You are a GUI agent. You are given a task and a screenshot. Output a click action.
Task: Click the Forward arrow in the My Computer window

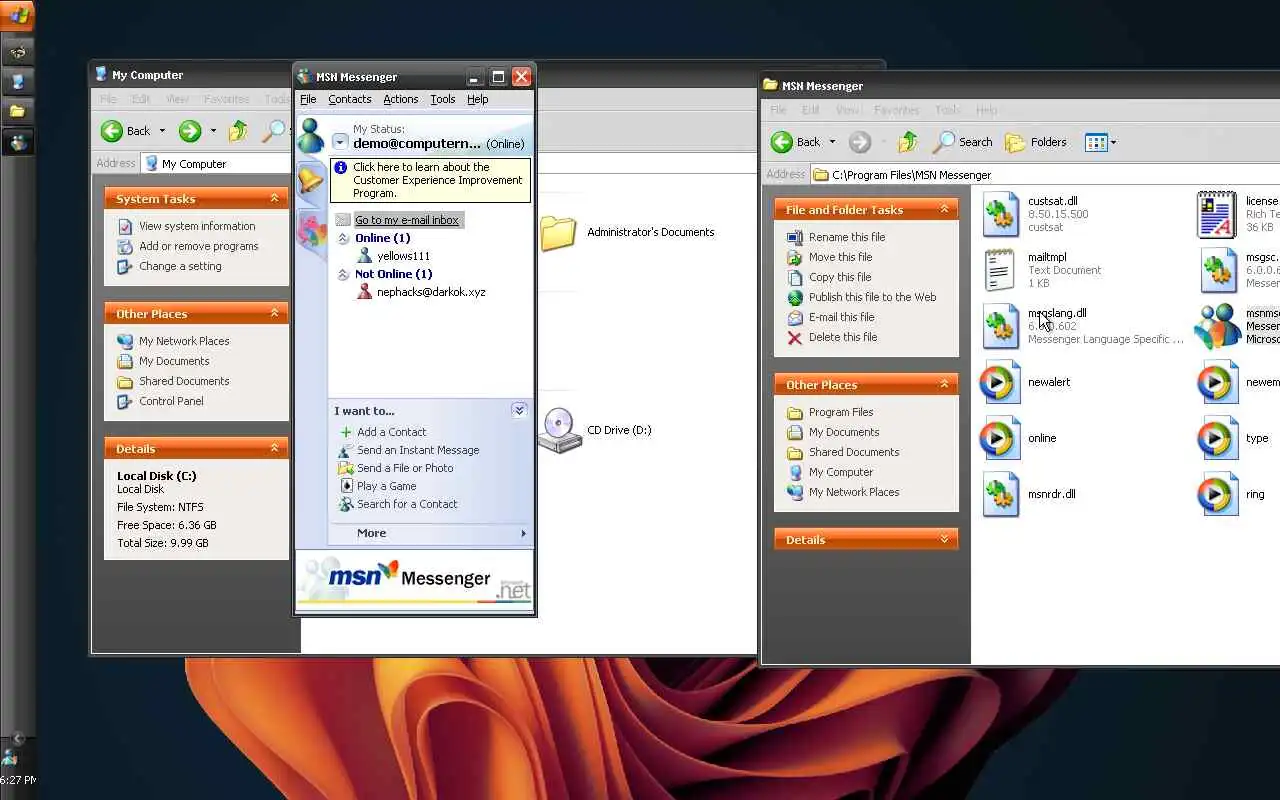[190, 131]
